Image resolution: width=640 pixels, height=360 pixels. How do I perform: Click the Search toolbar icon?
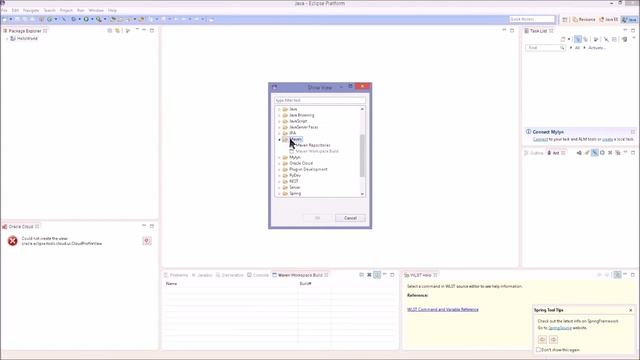coord(99,19)
